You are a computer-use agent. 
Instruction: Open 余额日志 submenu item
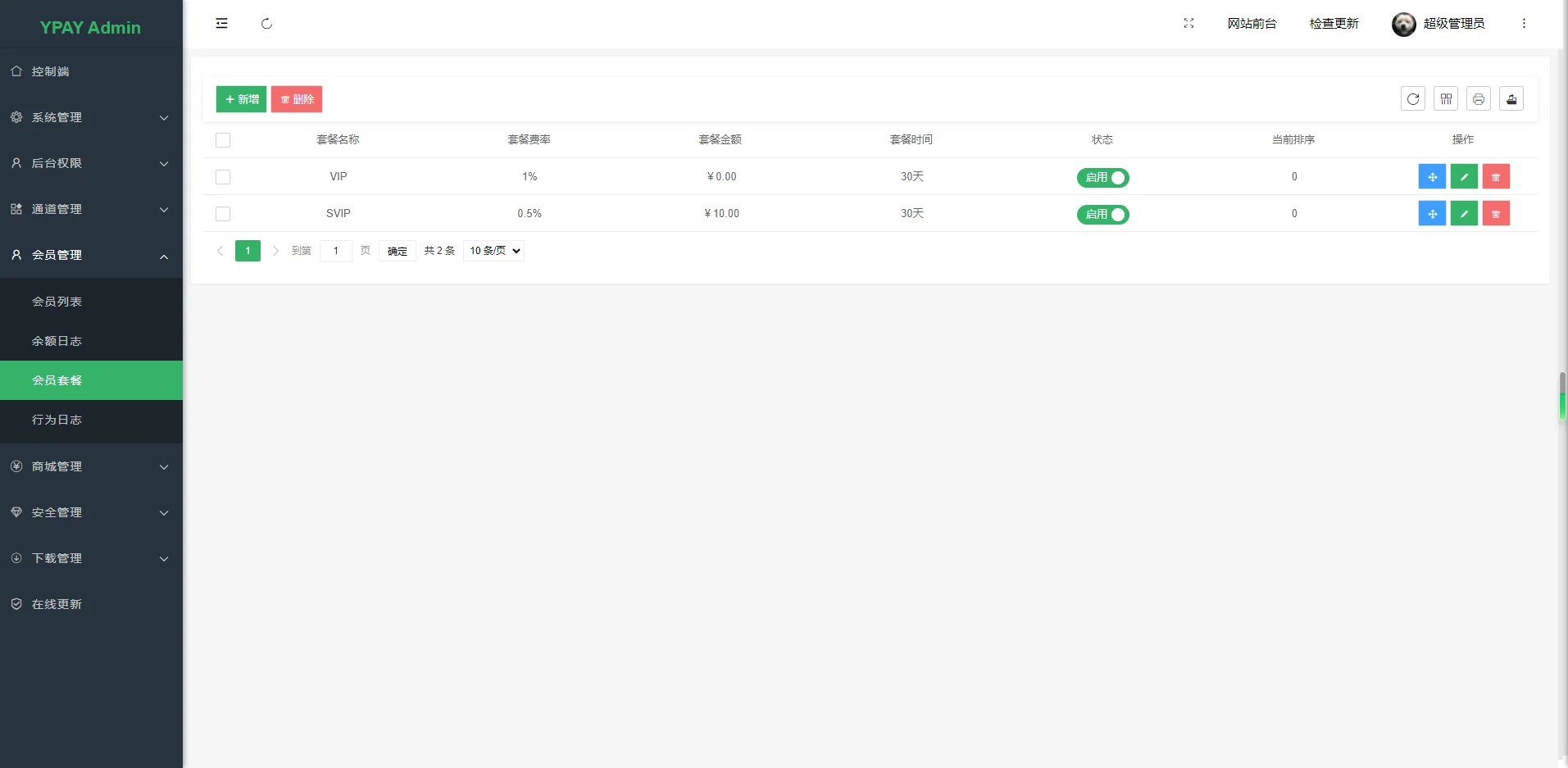click(x=57, y=341)
